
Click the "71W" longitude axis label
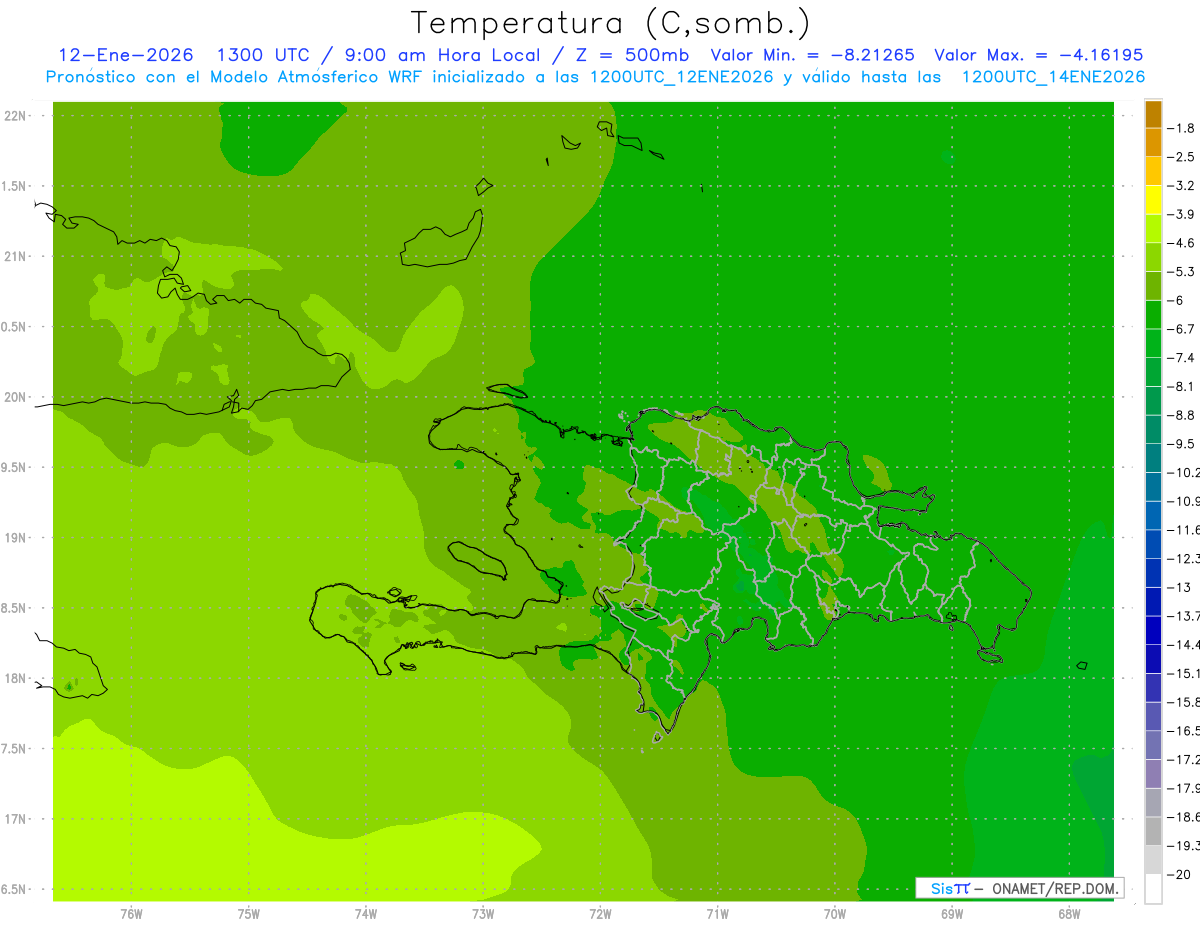pos(717,915)
